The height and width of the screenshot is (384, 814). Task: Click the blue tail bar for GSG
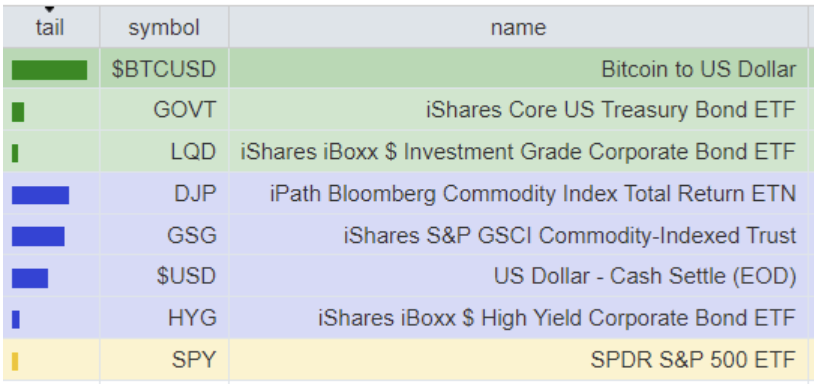(38, 237)
